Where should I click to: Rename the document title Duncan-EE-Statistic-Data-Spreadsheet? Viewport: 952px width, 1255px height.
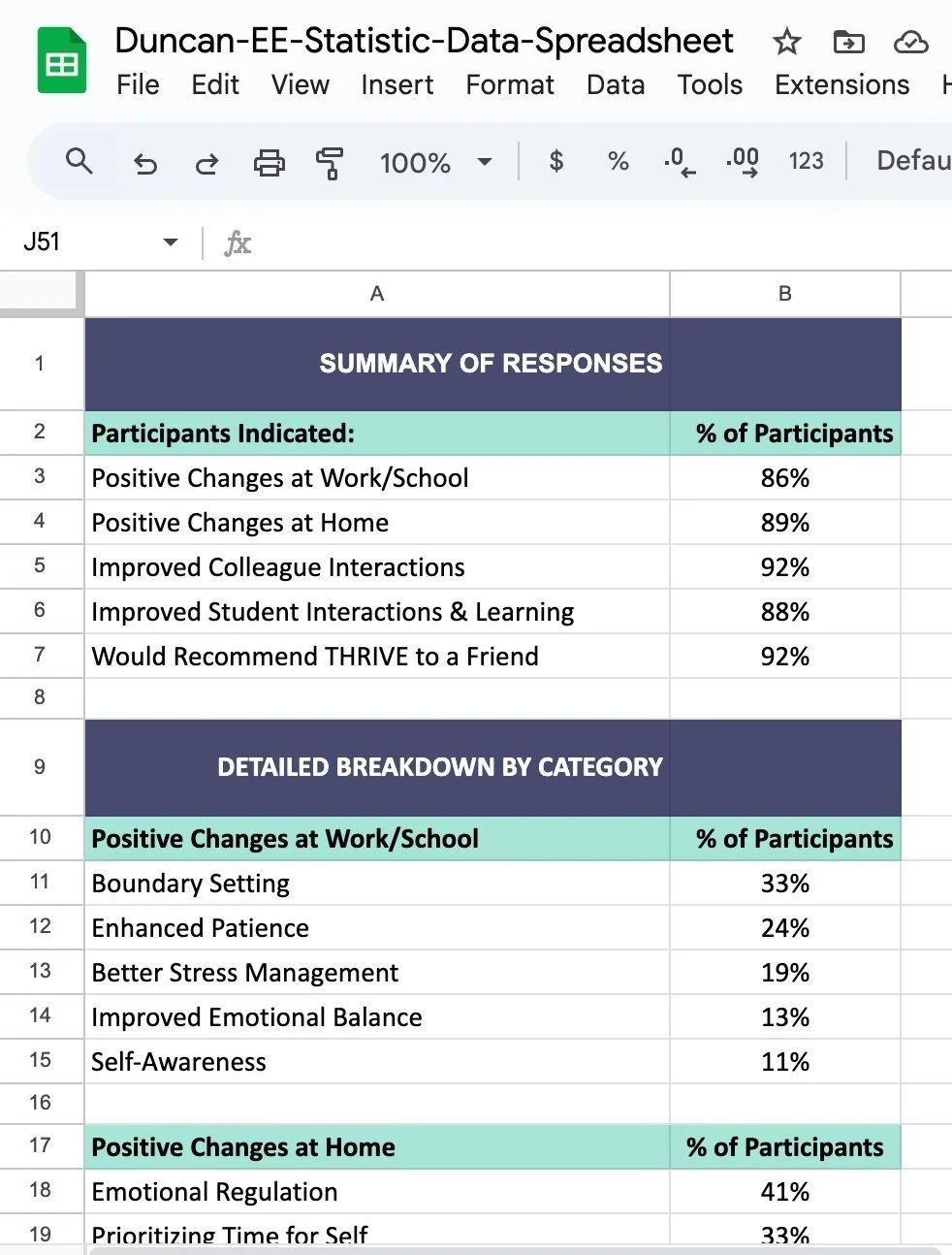click(424, 41)
